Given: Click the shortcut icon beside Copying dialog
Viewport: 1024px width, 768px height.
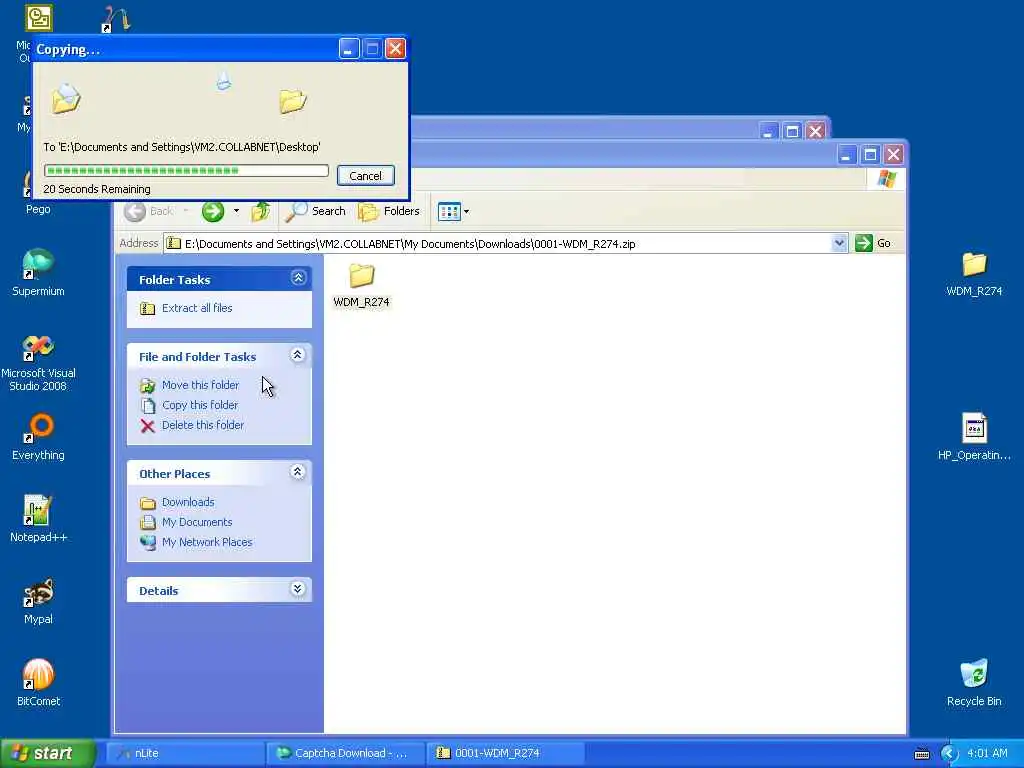Looking at the screenshot, I should point(116,19).
